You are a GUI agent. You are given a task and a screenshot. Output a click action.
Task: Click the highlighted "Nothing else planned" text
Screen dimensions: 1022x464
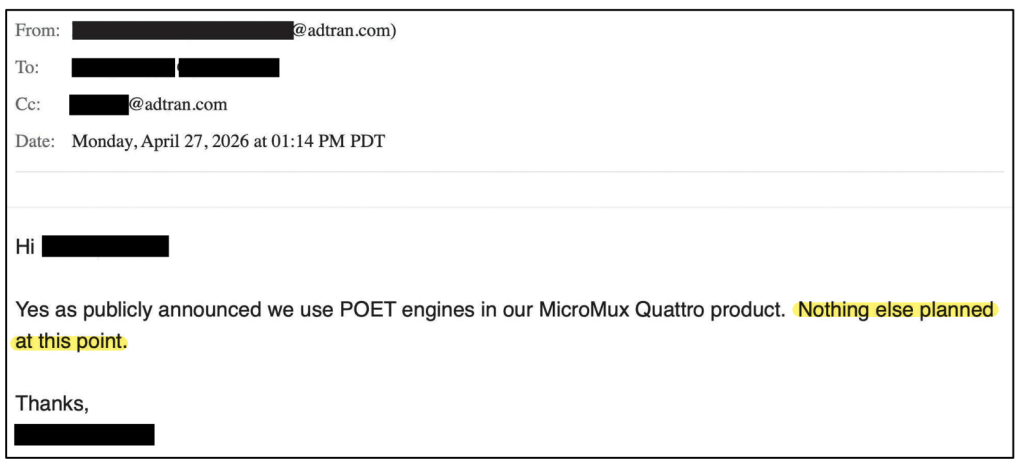pyautogui.click(x=895, y=310)
